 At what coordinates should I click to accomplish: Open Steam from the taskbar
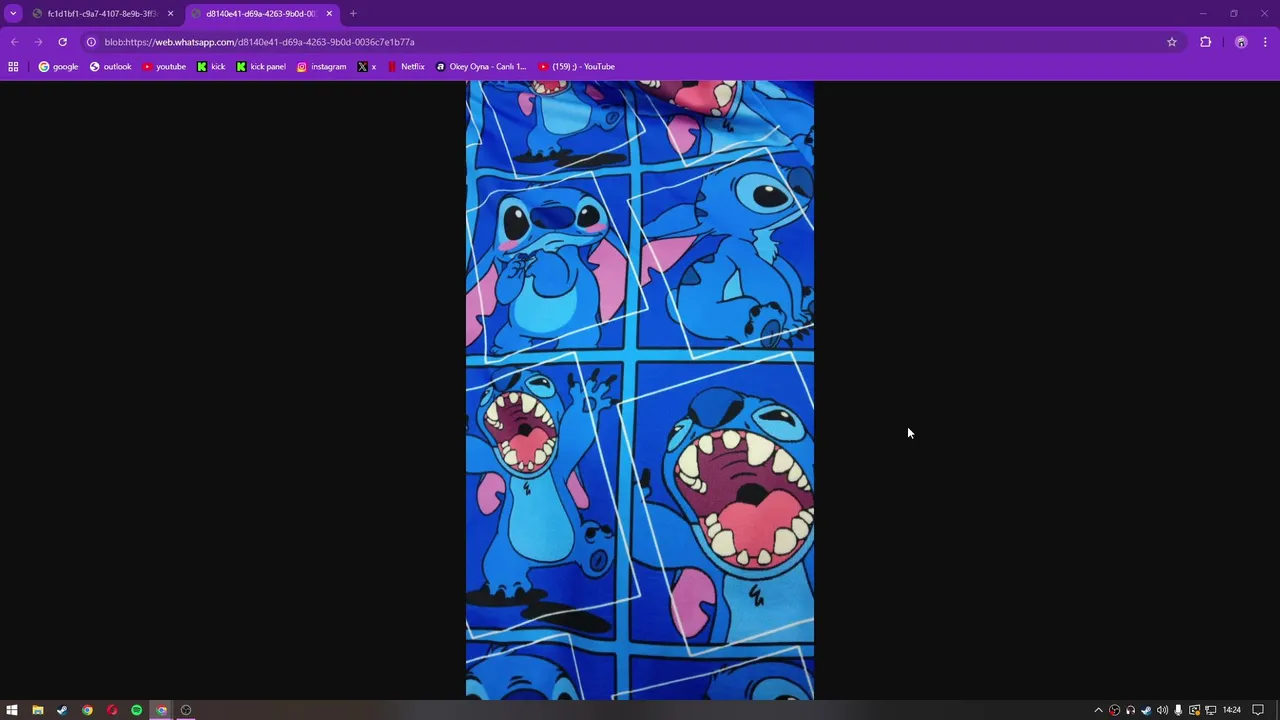coord(62,710)
